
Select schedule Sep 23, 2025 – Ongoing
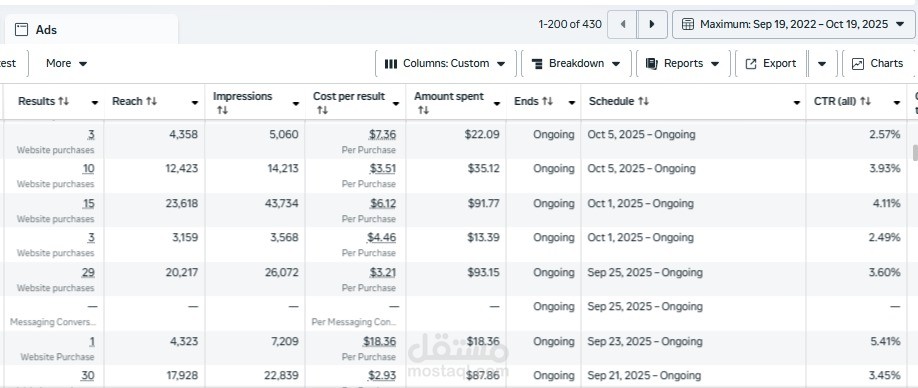click(x=645, y=341)
